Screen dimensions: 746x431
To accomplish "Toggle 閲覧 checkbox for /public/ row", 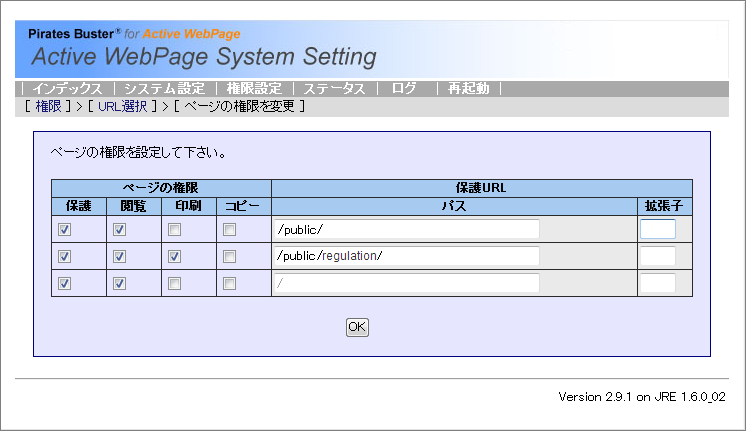I will tap(120, 230).
